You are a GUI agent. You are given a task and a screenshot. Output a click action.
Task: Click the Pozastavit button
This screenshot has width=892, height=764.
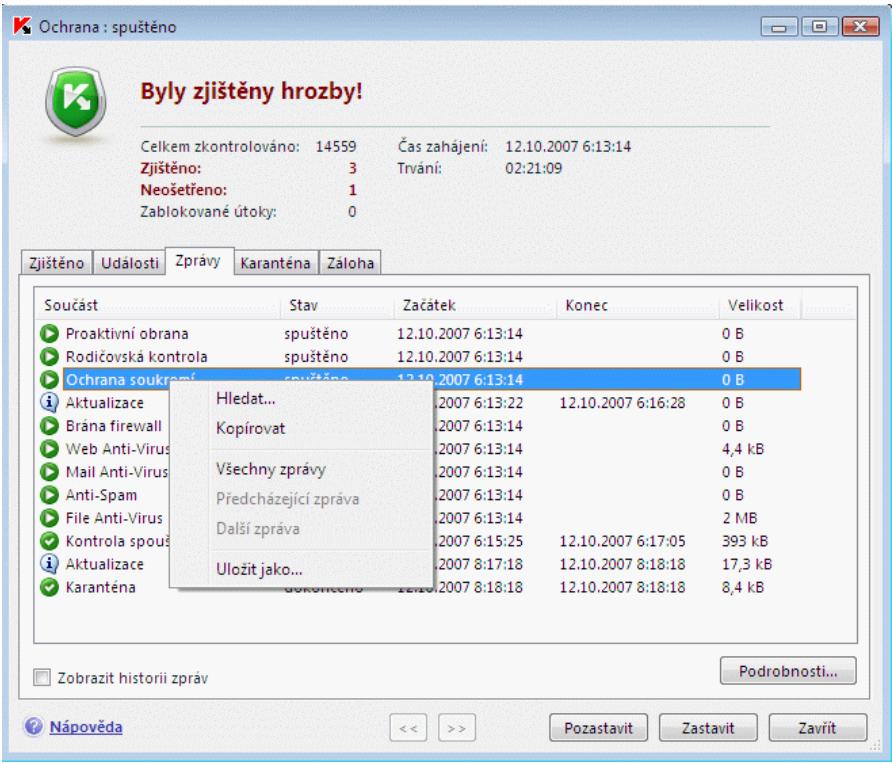[598, 728]
